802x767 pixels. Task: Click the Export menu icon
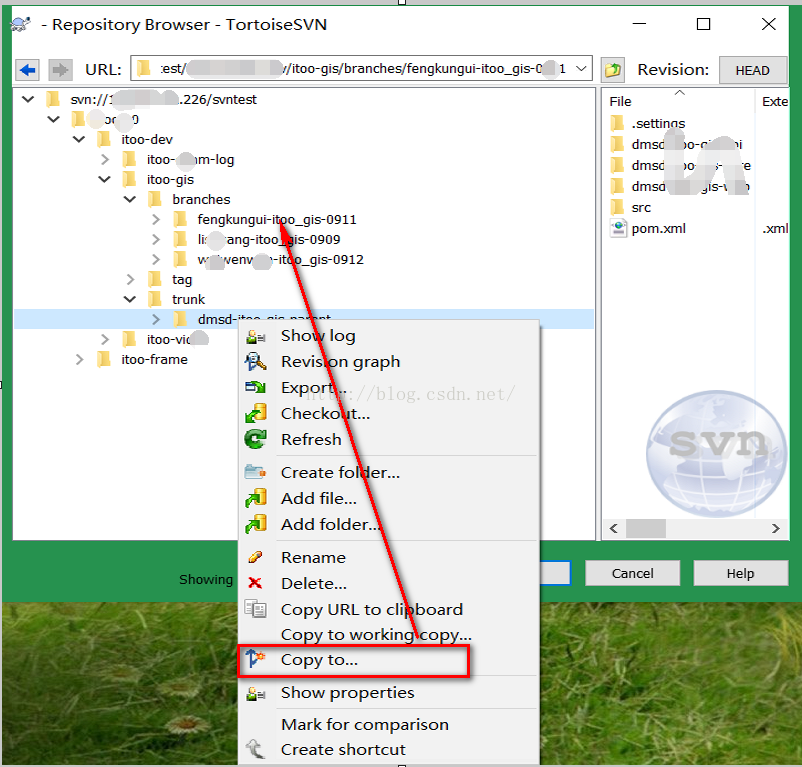tap(255, 388)
